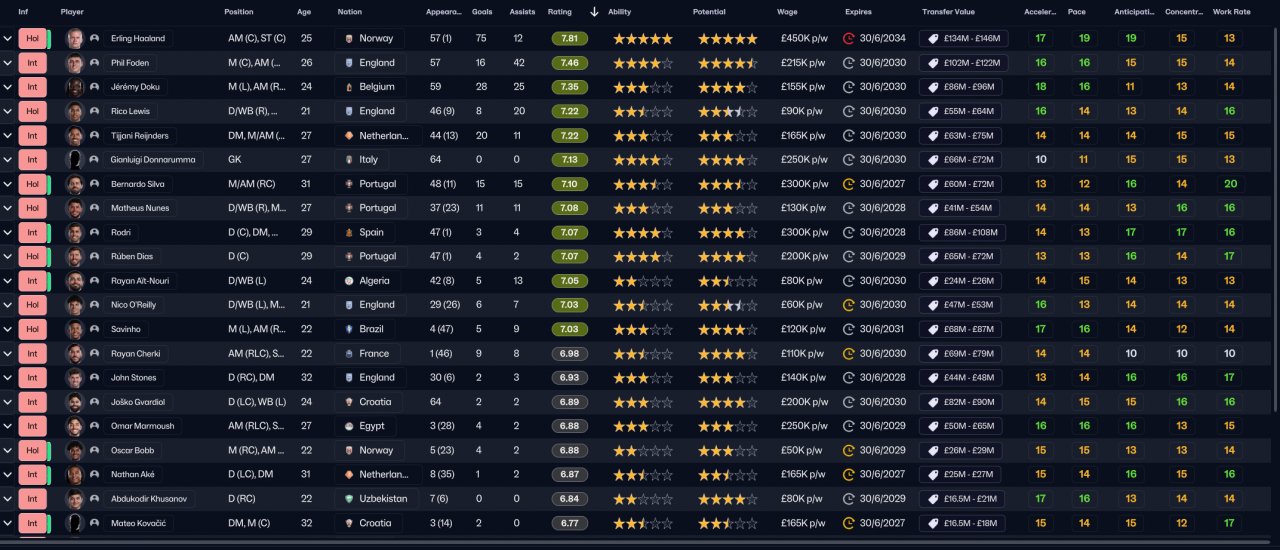Click the Int status badge for Phil Foden
Screen dimensions: 1280x550
point(32,63)
